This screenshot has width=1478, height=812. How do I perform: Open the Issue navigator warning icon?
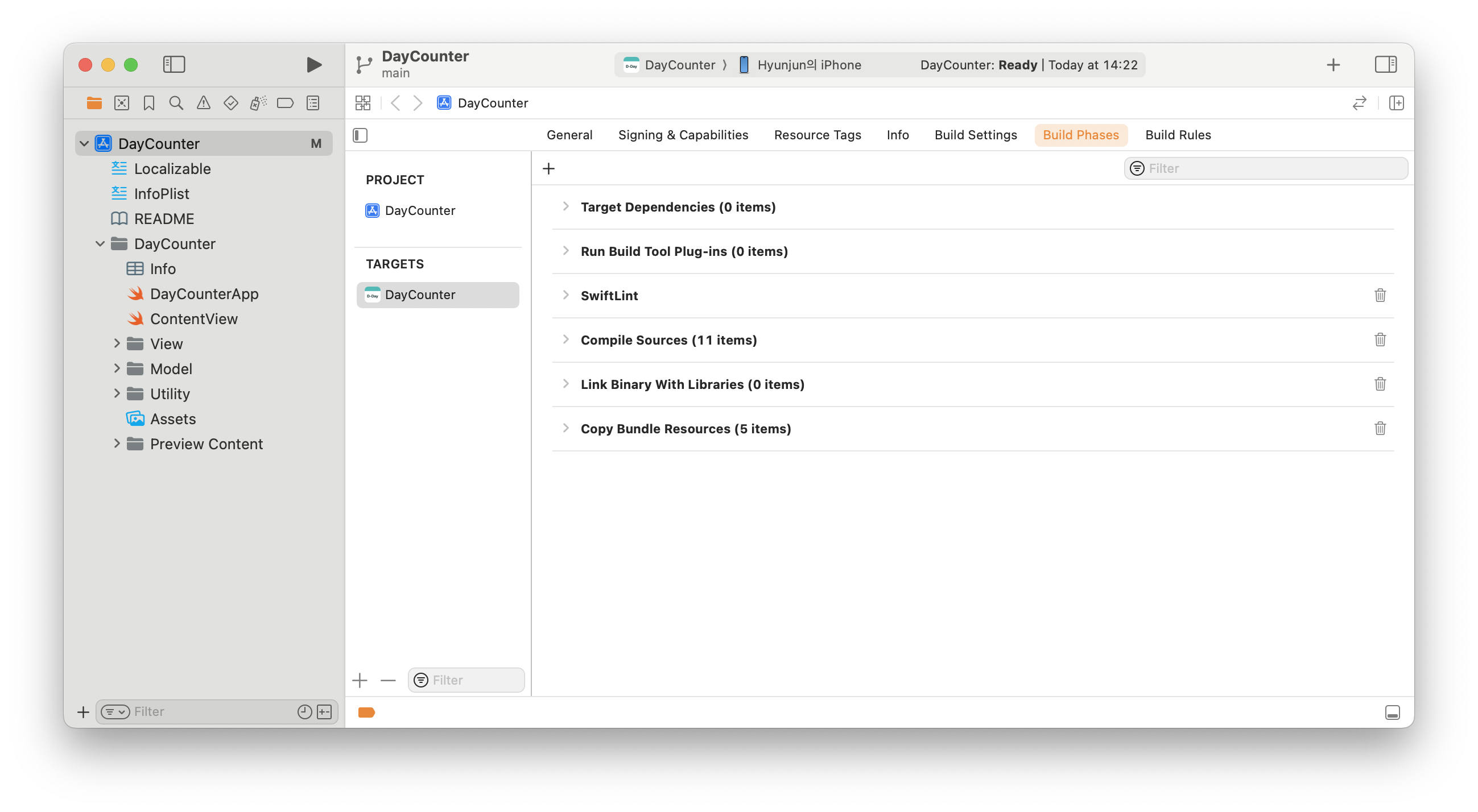[203, 103]
